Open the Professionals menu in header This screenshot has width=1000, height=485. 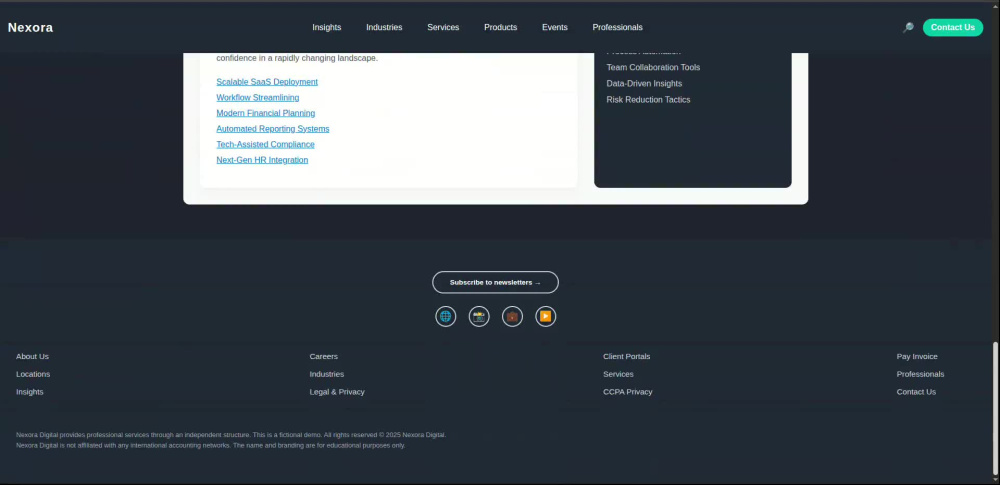[617, 27]
